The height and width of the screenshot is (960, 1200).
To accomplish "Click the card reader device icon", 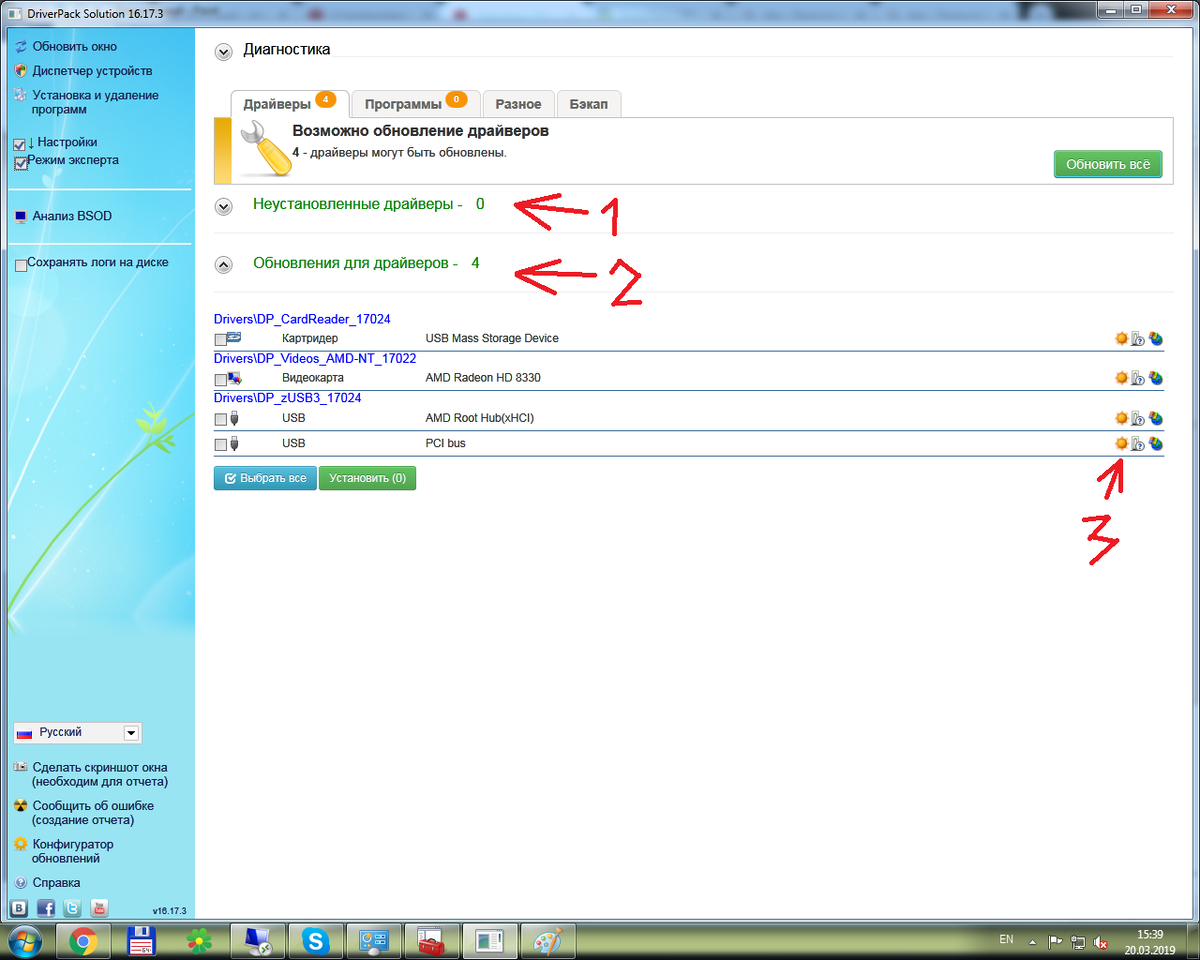I will [x=235, y=339].
